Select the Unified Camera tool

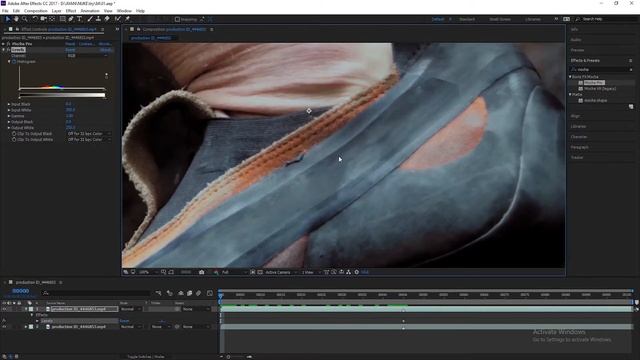43,19
